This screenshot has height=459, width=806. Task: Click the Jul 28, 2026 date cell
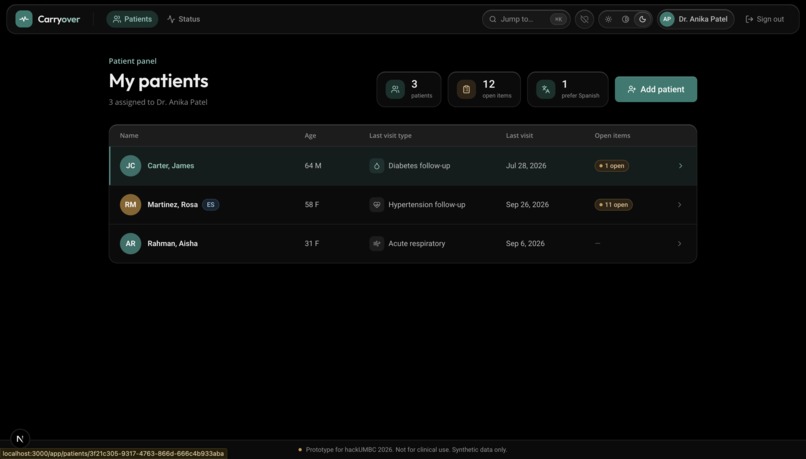(x=526, y=166)
